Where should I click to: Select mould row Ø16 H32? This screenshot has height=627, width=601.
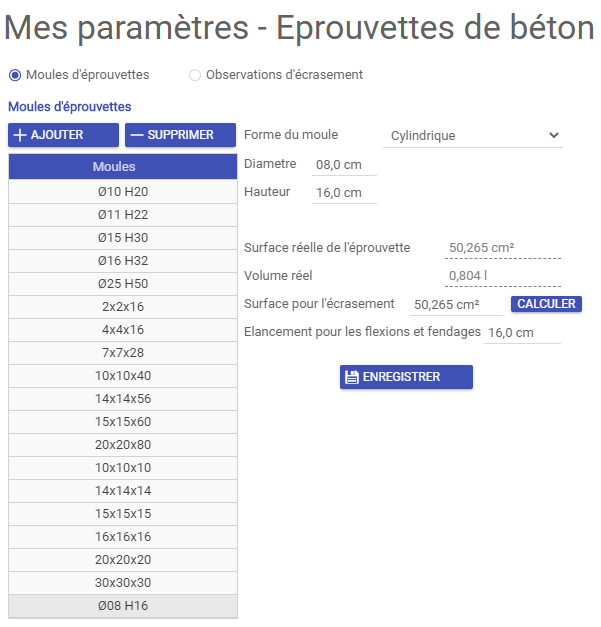pos(123,261)
